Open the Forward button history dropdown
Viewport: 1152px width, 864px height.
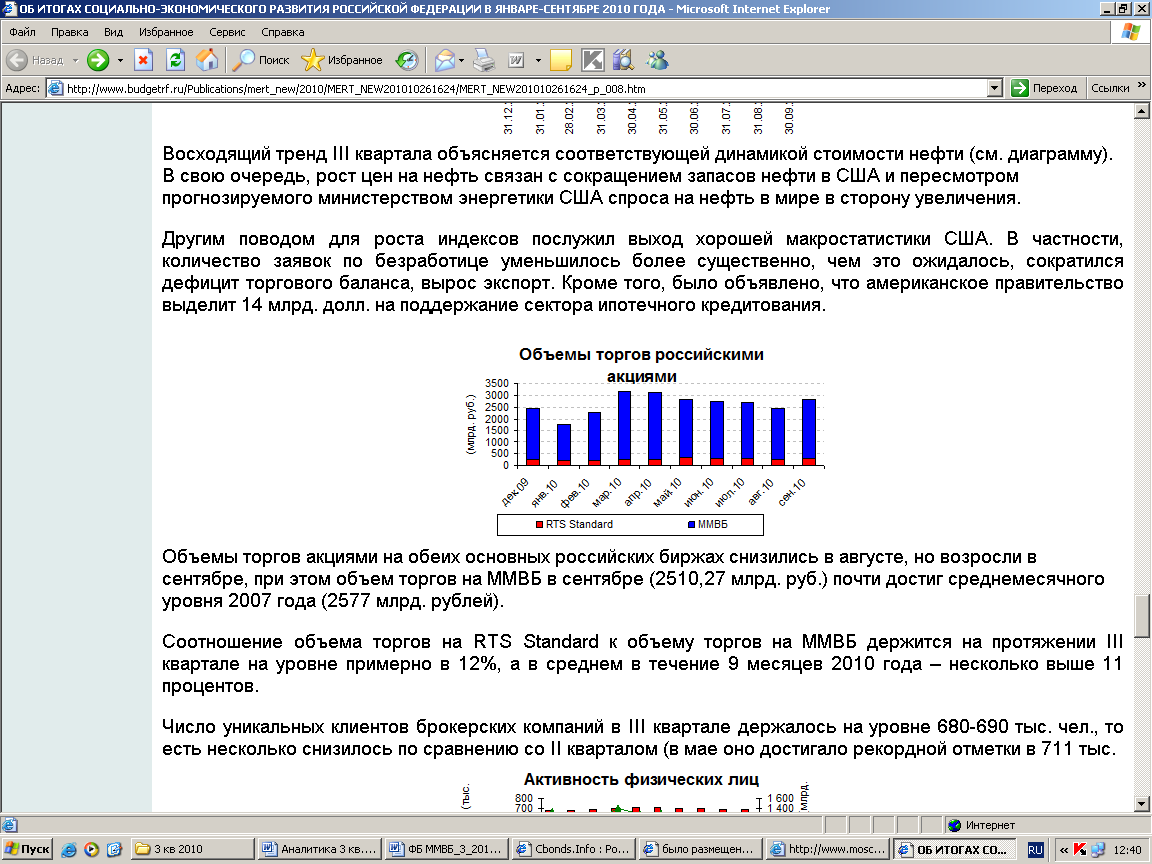[120, 60]
